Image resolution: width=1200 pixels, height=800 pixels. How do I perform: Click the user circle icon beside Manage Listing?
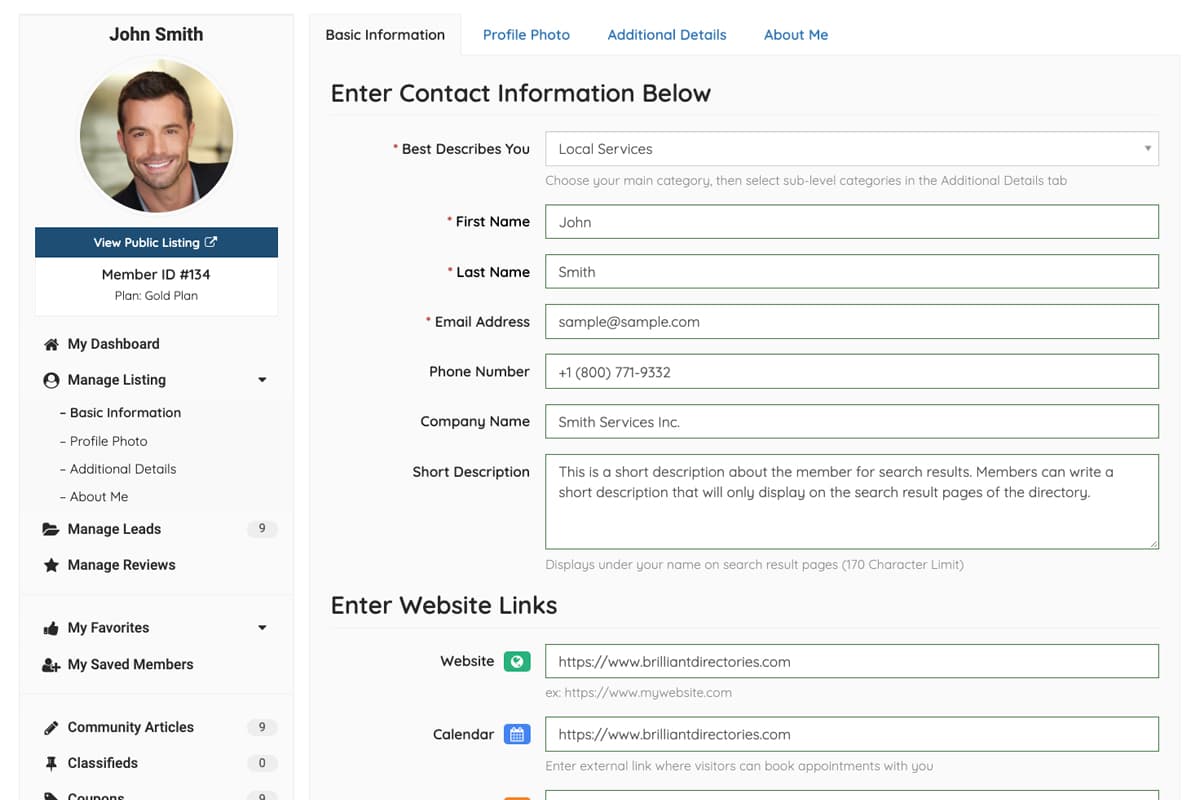[x=51, y=380]
